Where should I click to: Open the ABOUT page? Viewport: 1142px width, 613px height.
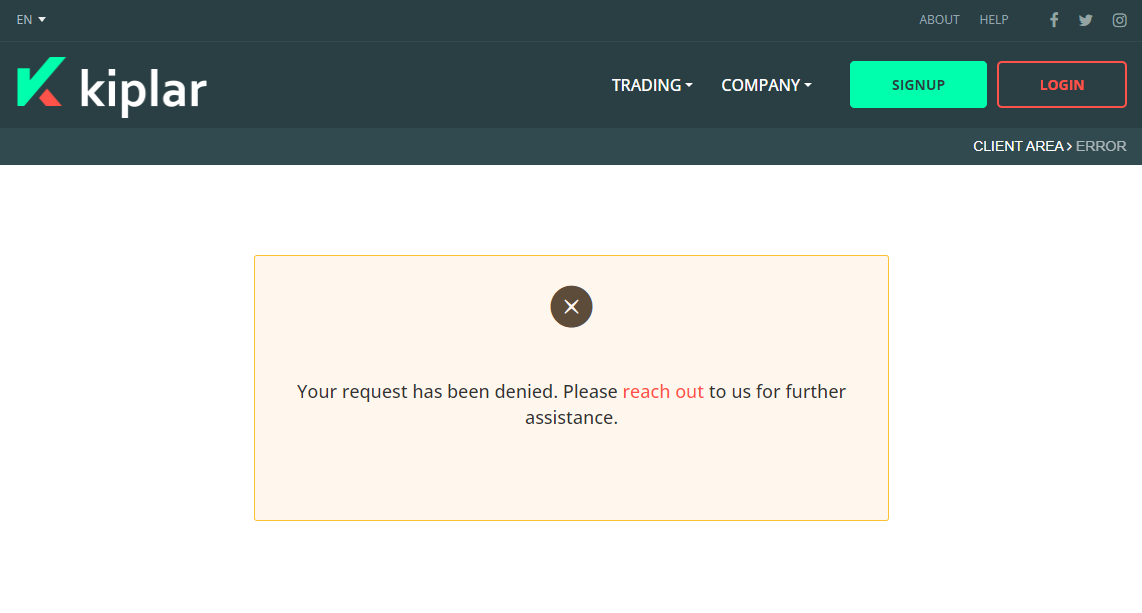pyautogui.click(x=939, y=20)
